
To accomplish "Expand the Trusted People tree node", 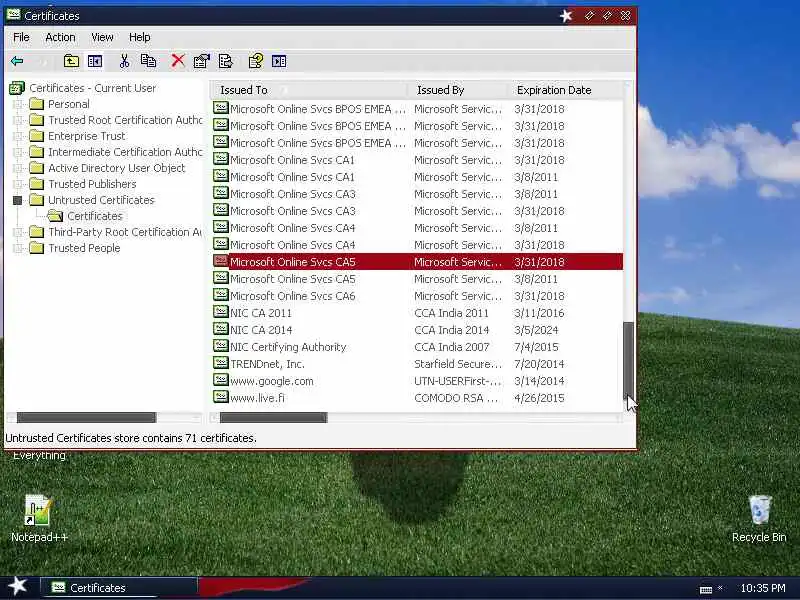I will coord(18,248).
